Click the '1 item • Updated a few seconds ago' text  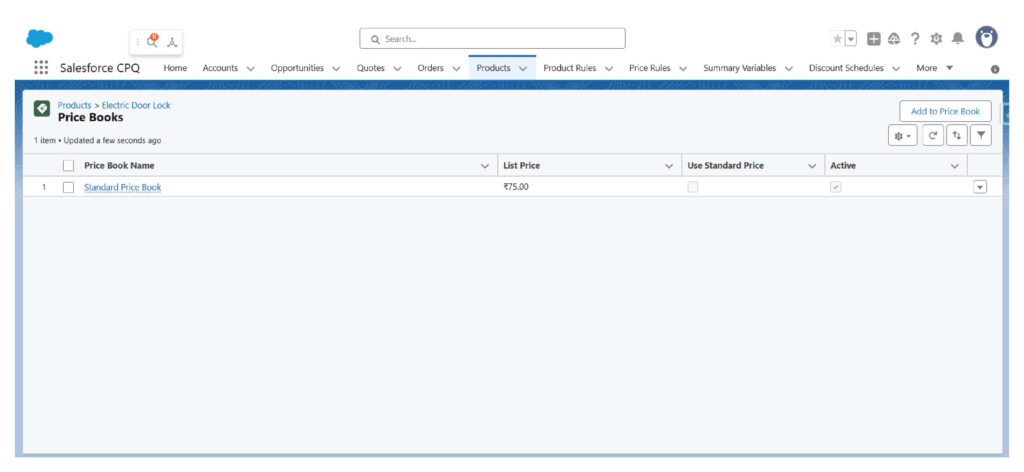[97, 140]
